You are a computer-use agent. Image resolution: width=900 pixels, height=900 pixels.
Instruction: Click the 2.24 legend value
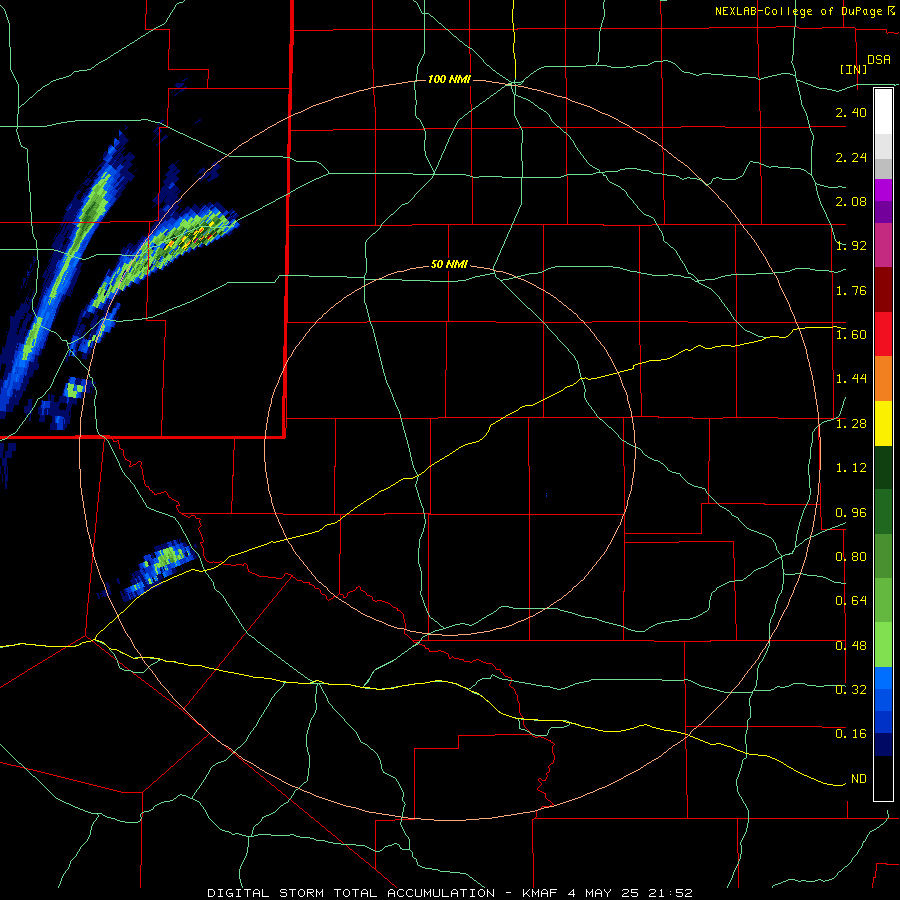pos(851,157)
